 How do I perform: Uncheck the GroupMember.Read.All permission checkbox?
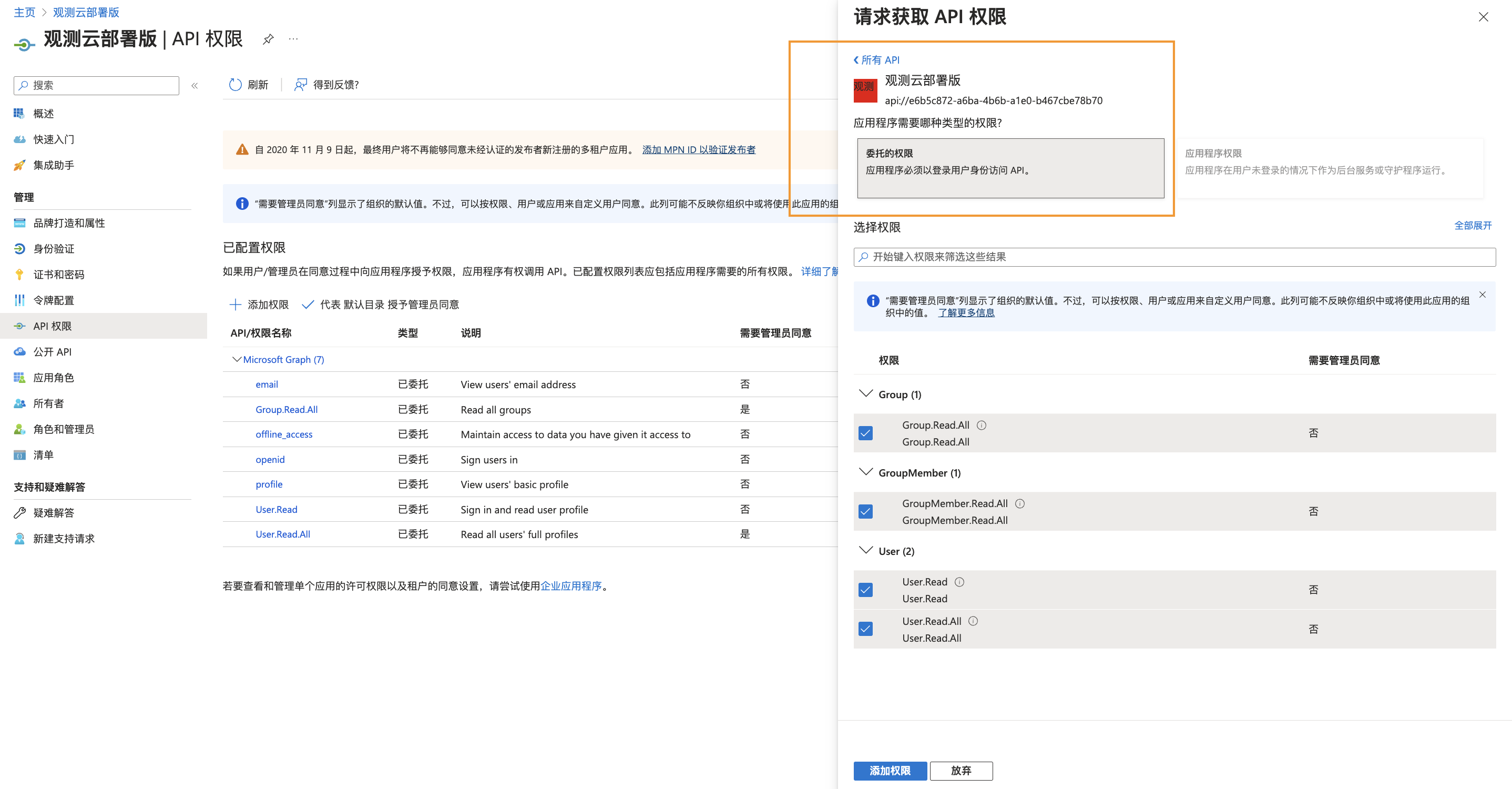pos(866,512)
